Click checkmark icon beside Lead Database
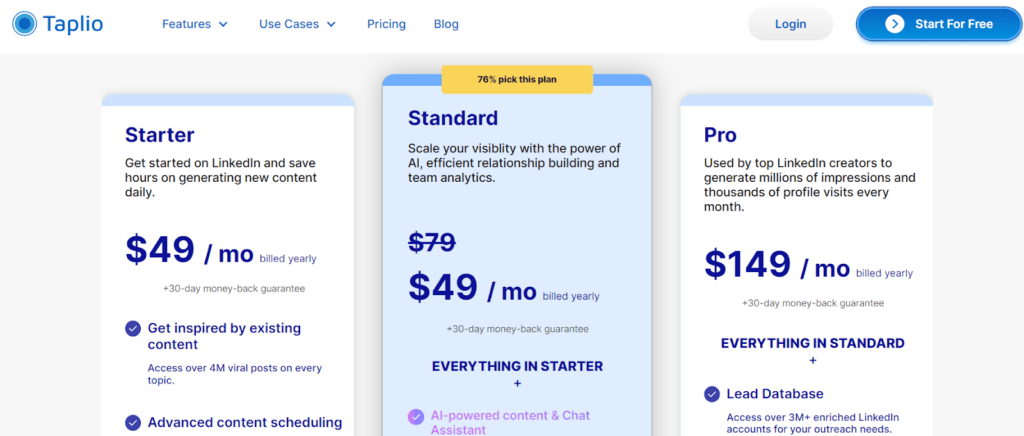The height and width of the screenshot is (436, 1024). click(x=712, y=394)
